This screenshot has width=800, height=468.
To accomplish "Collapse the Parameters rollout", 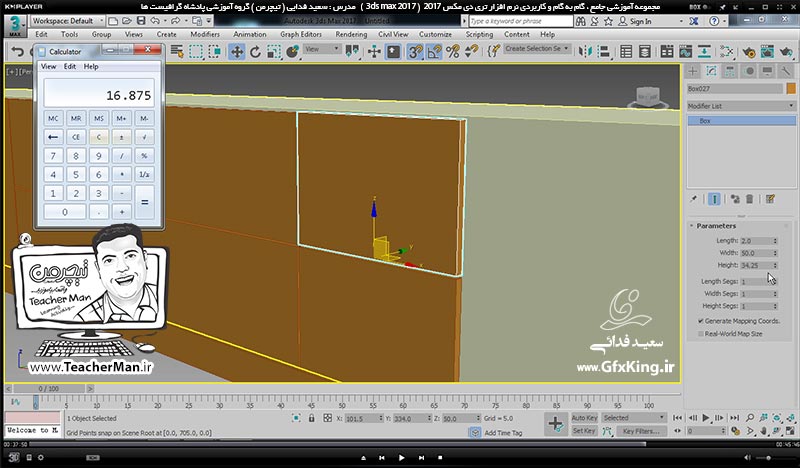I will 716,226.
